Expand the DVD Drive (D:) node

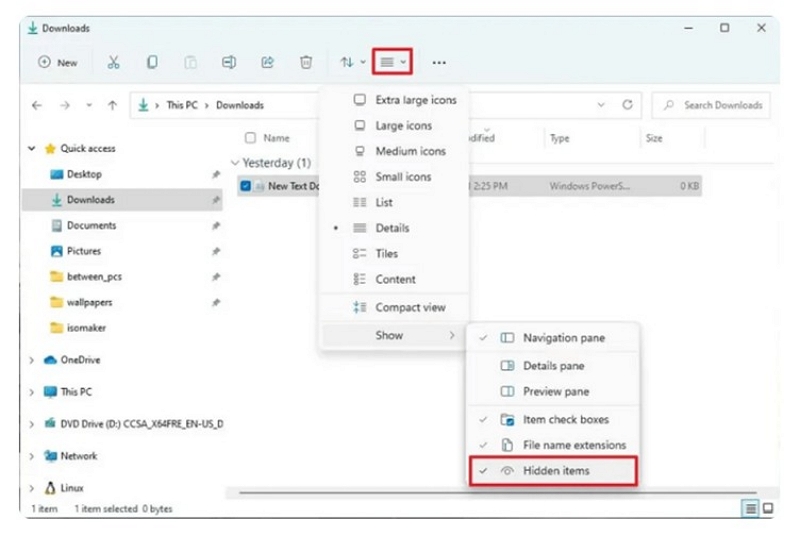(32, 424)
